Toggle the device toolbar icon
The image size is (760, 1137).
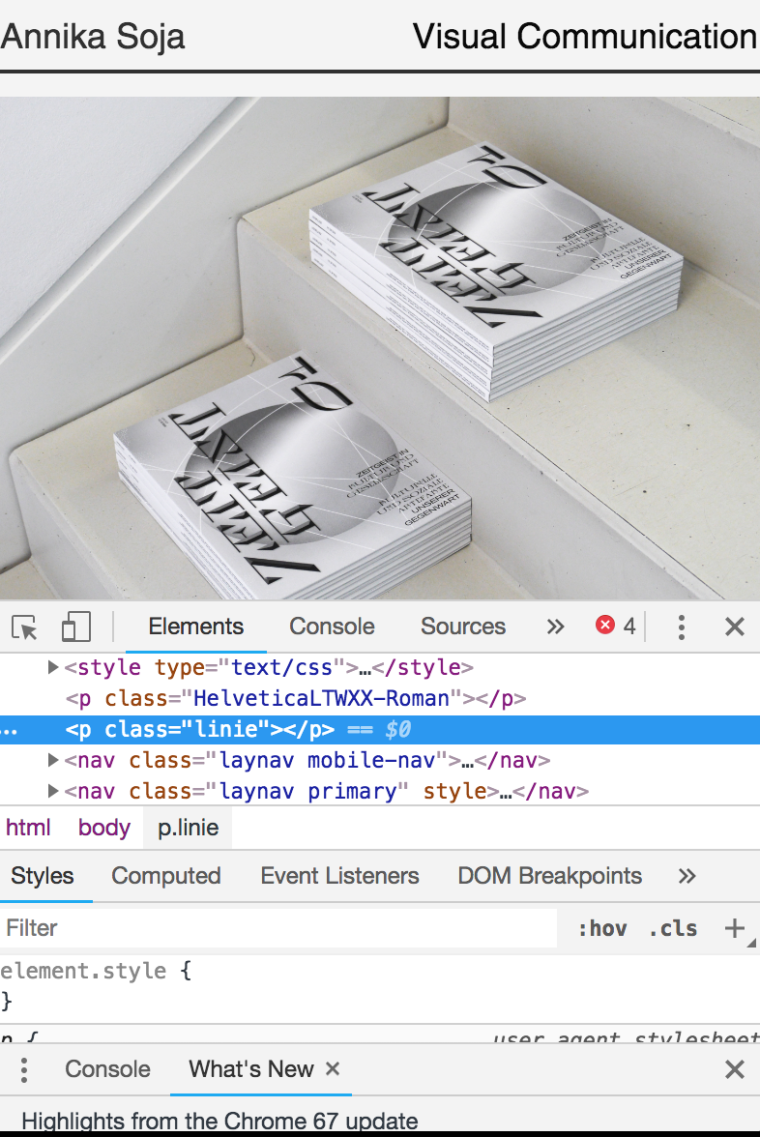[x=76, y=627]
